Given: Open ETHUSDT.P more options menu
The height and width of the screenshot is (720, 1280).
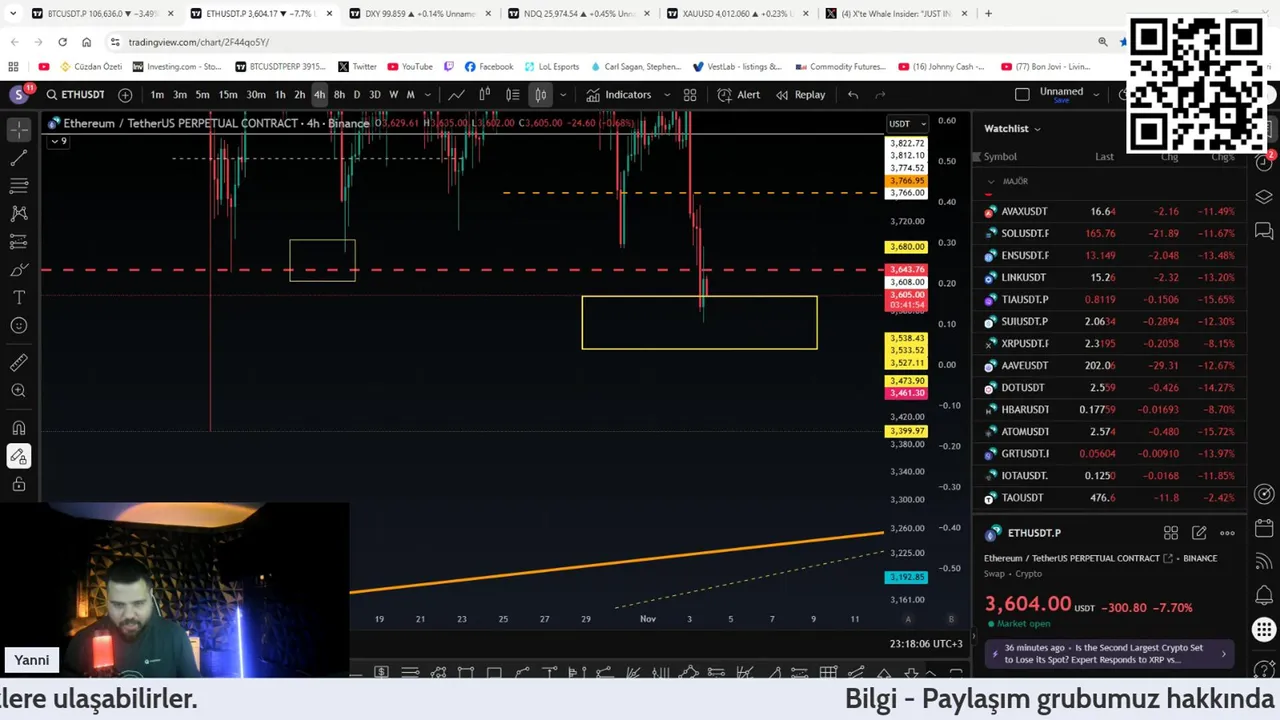Looking at the screenshot, I should tap(1227, 533).
